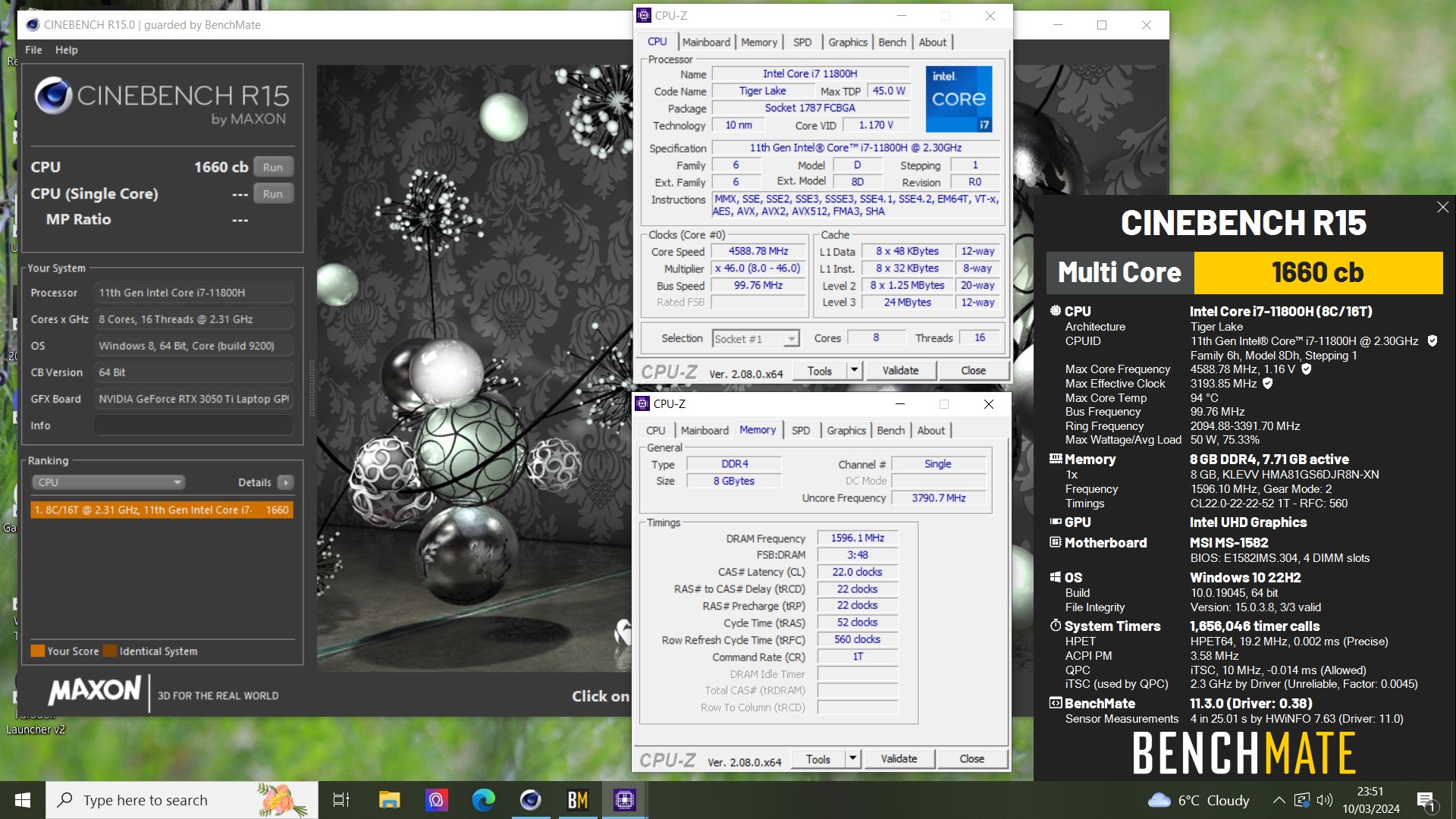Switch to the Memory tab in the upper CPU-Z window
1456x819 pixels.
point(759,42)
